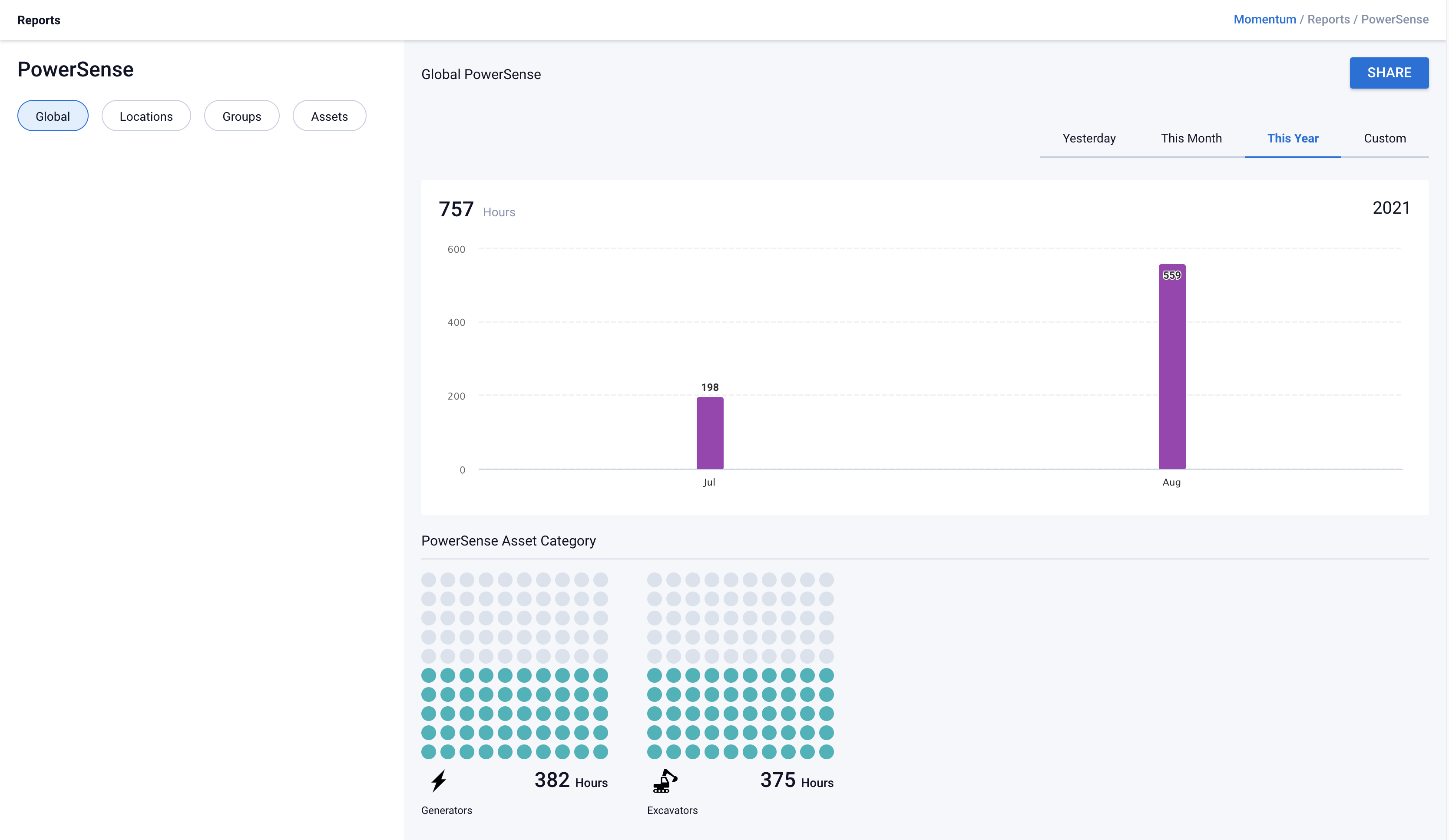Click the Reports header title
Screen dimensions: 1449x840
point(39,20)
